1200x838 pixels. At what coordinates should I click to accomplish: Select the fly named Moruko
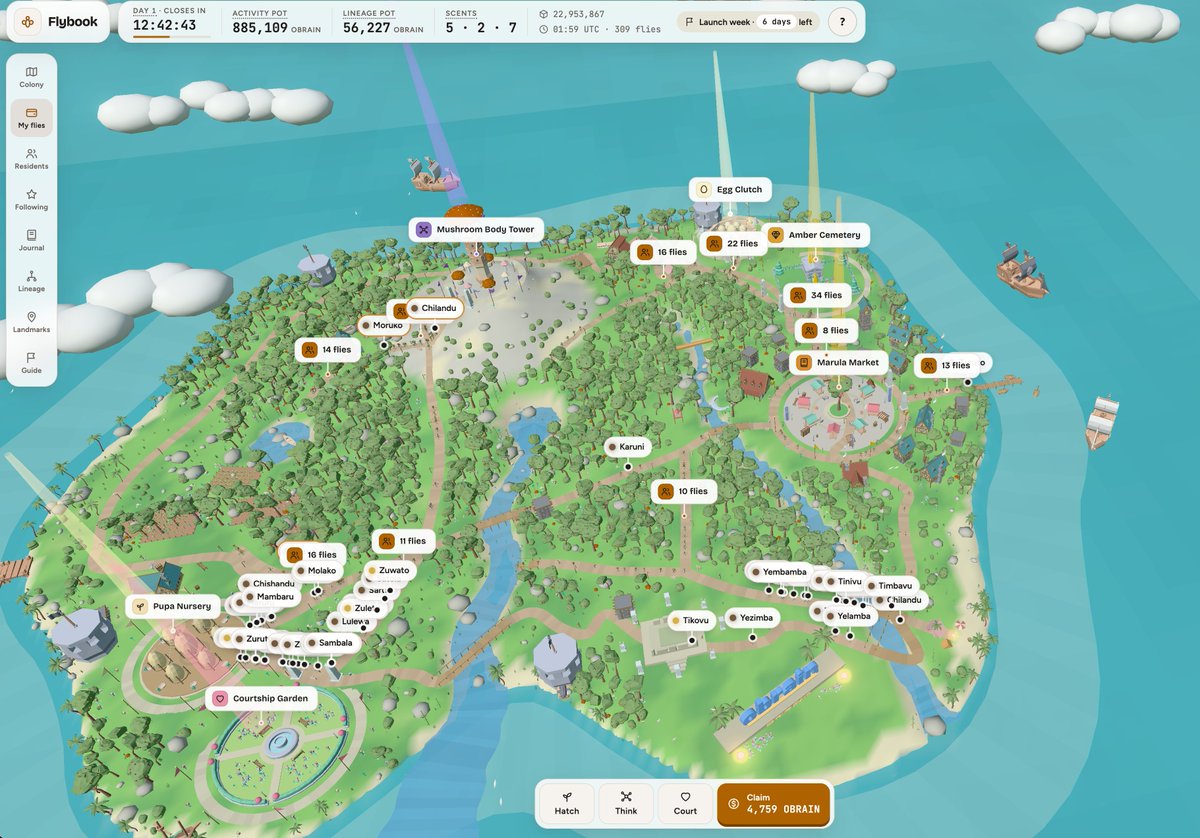[x=382, y=325]
